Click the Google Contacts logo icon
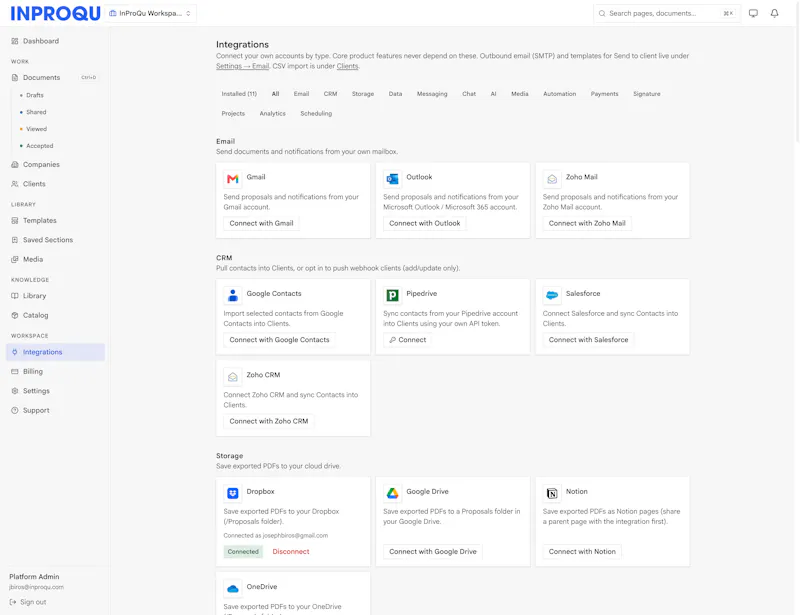This screenshot has width=800, height=615. [x=233, y=296]
